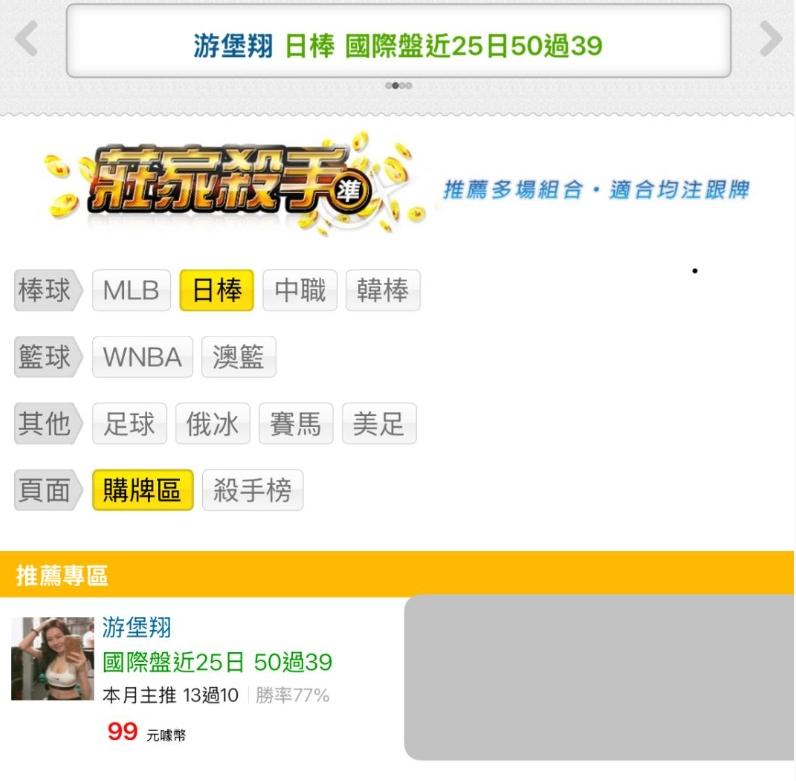Open the 游堡翔 name link in 推薦專區
Viewport: 796px width, 781px height.
pos(137,627)
